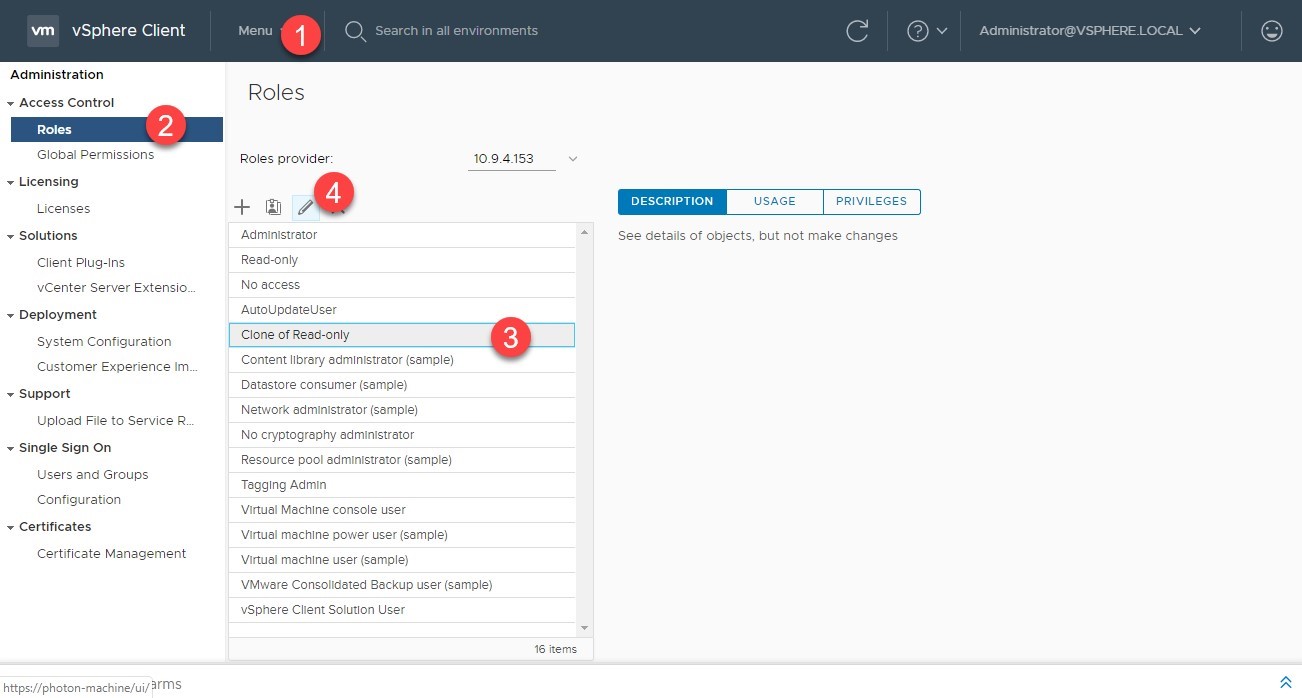Viewport: 1302px width, 698px height.
Task: Open the Global Permissions page
Action: 95,154
